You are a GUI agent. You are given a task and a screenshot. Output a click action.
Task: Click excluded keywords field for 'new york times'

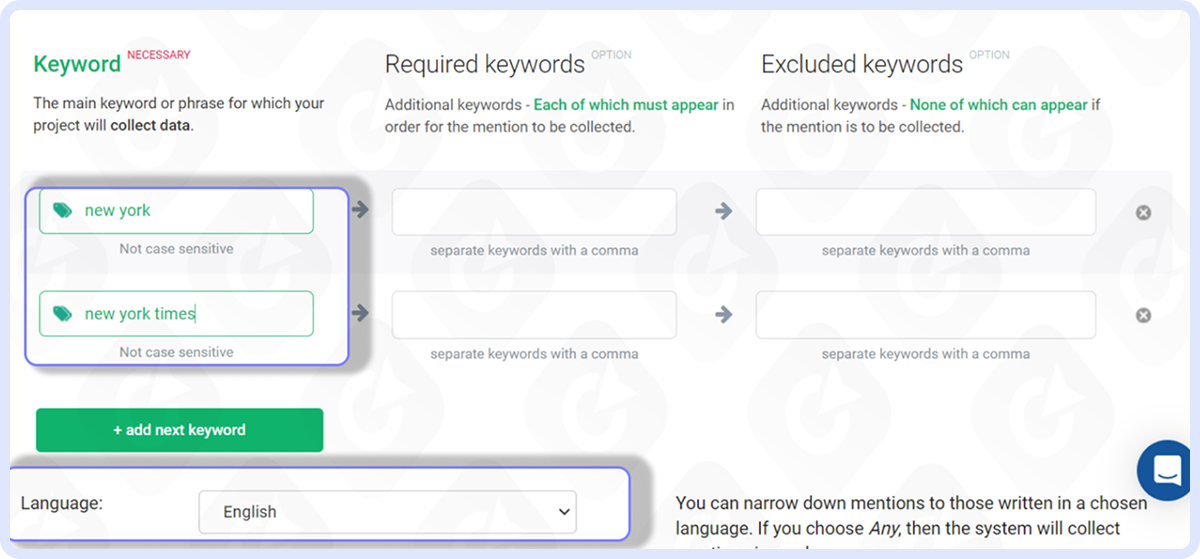coord(925,315)
